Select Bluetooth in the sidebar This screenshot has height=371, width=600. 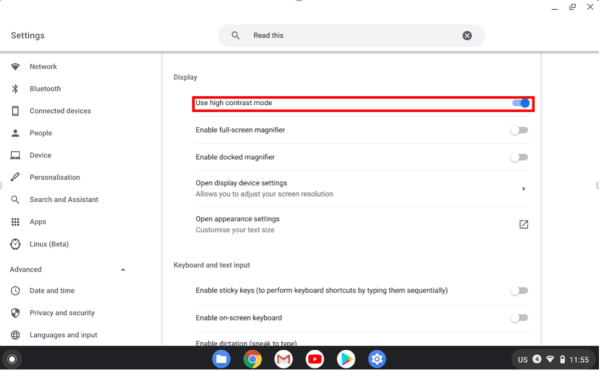pos(45,89)
